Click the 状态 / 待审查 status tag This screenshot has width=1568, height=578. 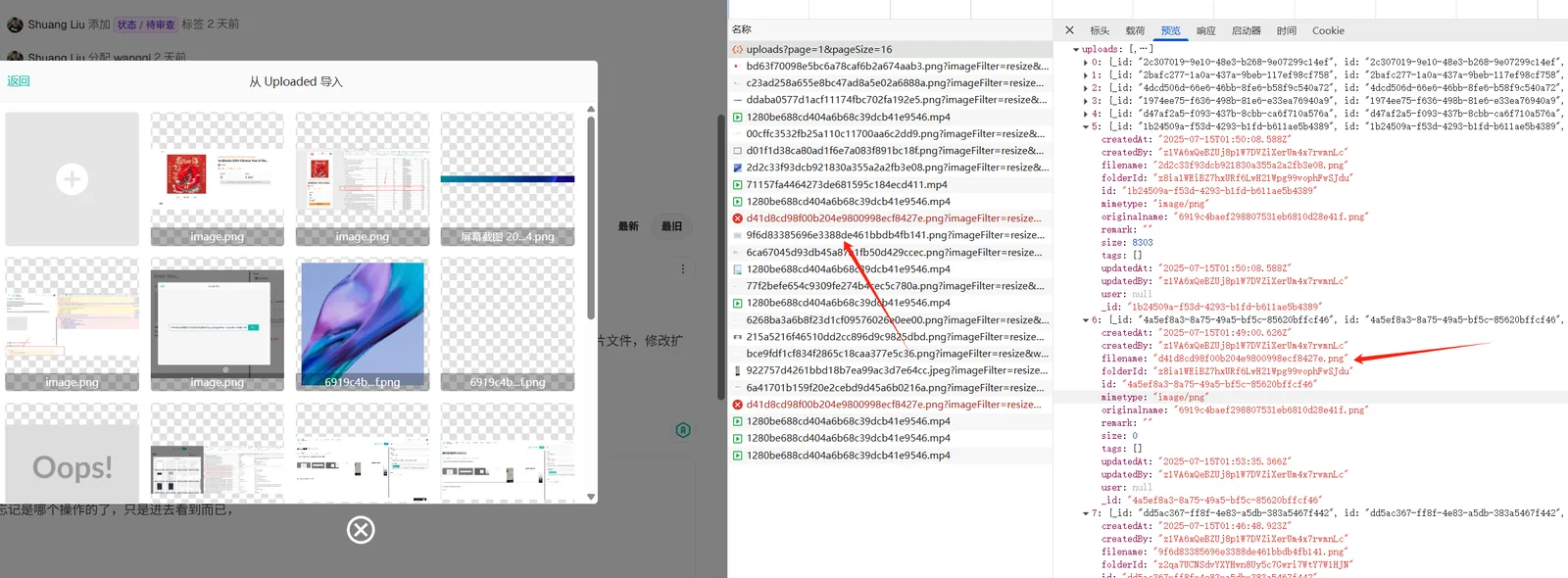point(146,24)
